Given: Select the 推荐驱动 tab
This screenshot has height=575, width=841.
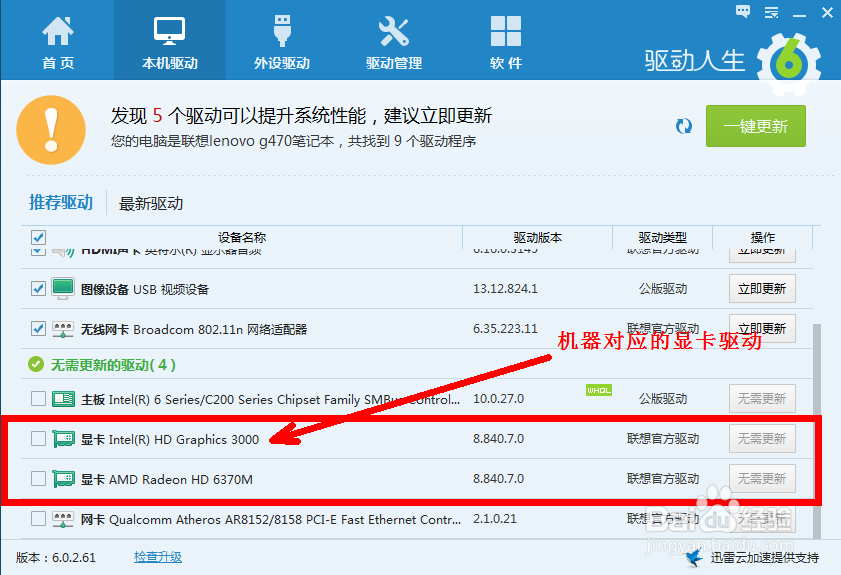Looking at the screenshot, I should 61,202.
